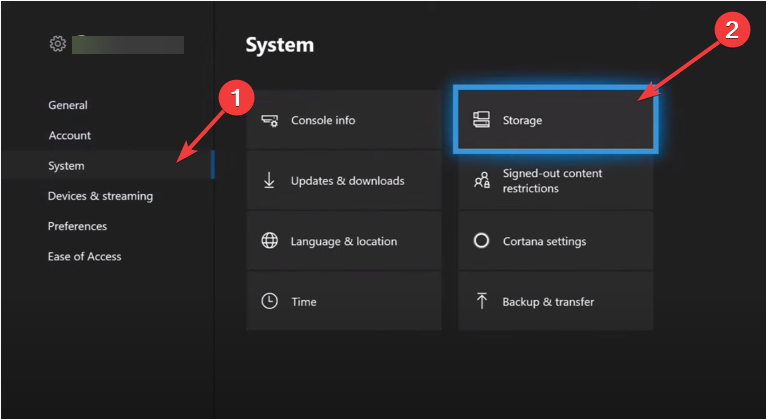The width and height of the screenshot is (766, 419).
Task: Select System in the sidebar
Action: (107, 166)
